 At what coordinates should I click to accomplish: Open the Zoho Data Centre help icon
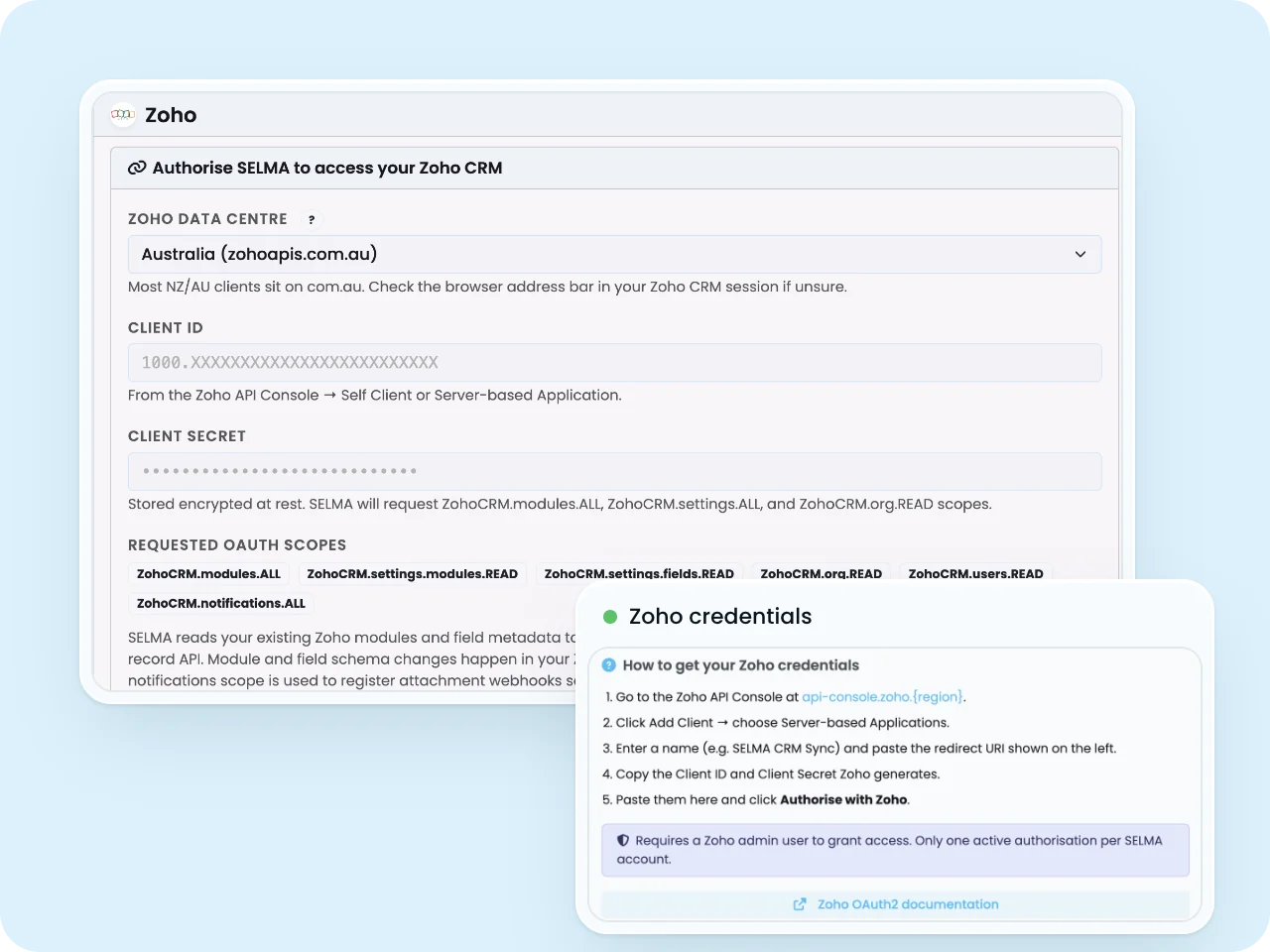312,220
